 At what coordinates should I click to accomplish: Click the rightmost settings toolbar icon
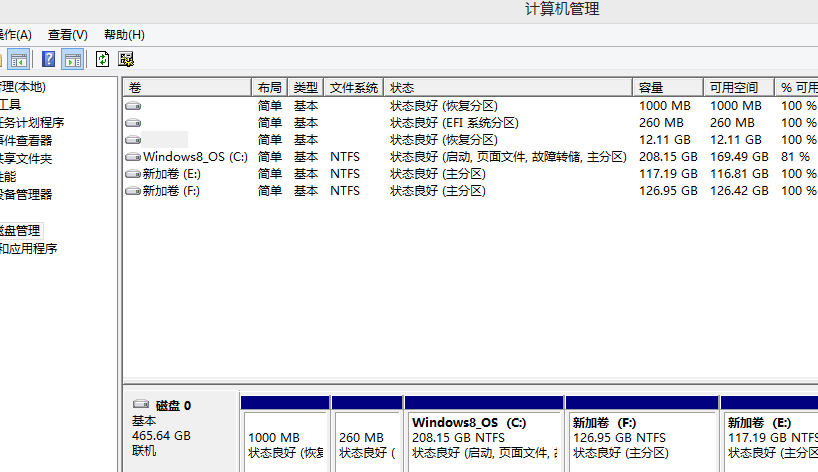[126, 59]
